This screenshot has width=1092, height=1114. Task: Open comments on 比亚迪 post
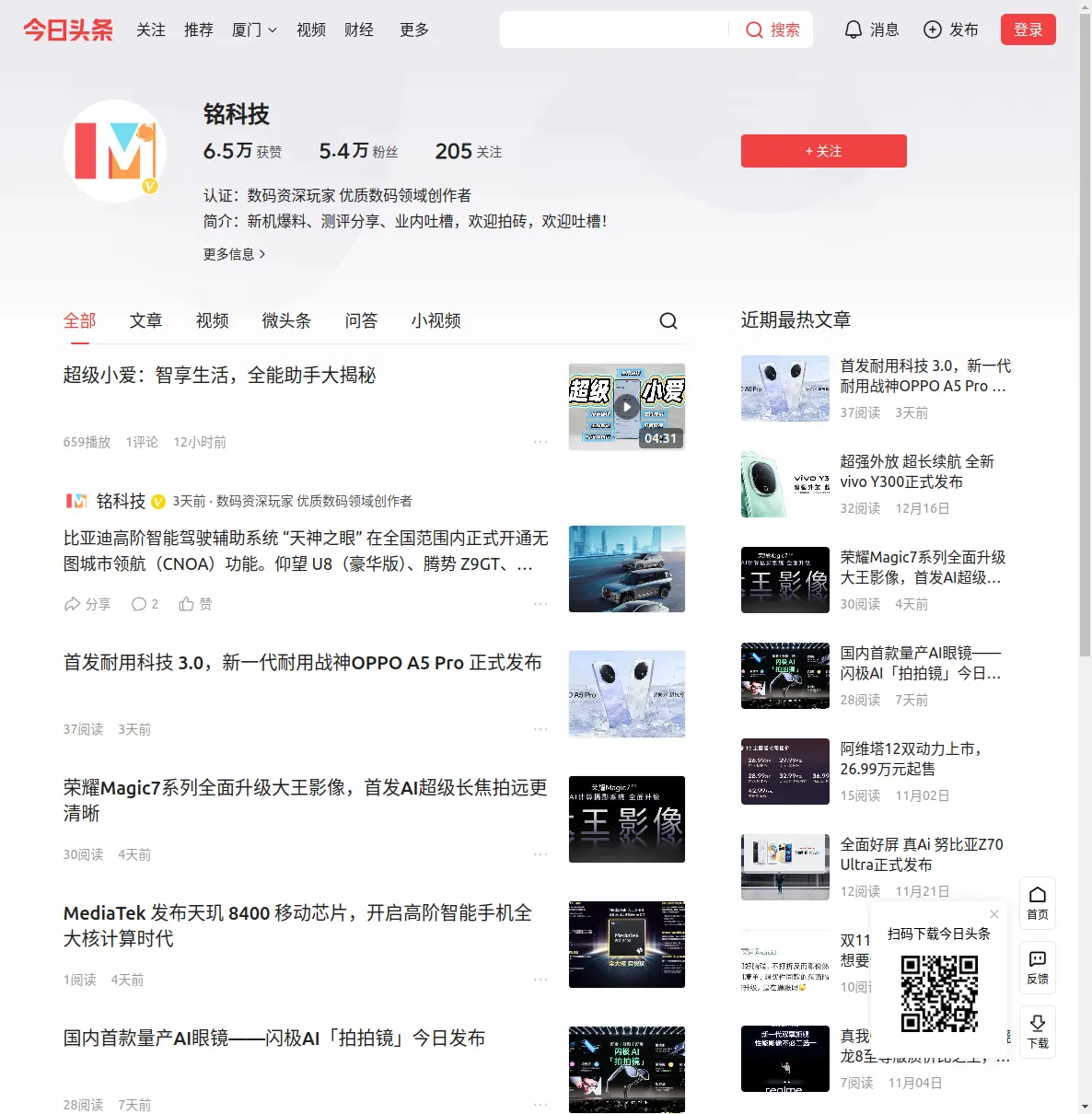(x=145, y=604)
